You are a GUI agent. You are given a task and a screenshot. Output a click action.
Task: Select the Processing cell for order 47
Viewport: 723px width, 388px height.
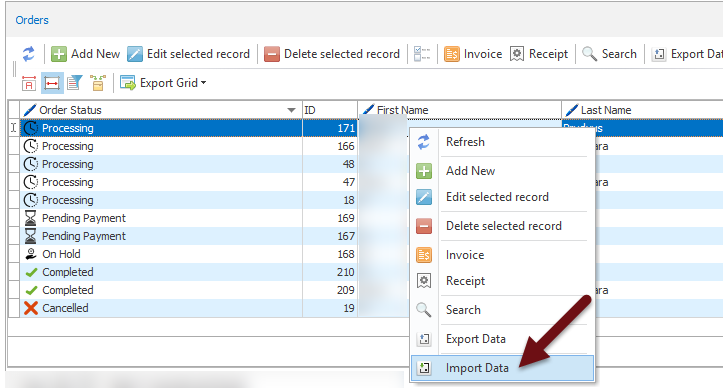pos(161,182)
